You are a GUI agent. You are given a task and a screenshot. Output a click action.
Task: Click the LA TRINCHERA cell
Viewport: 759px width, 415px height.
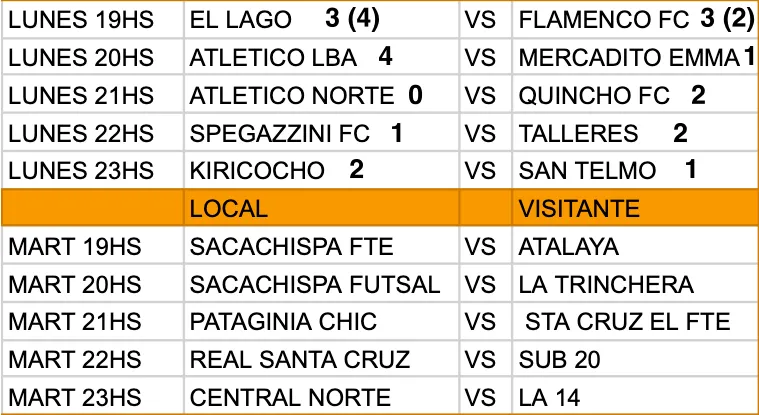point(632,284)
